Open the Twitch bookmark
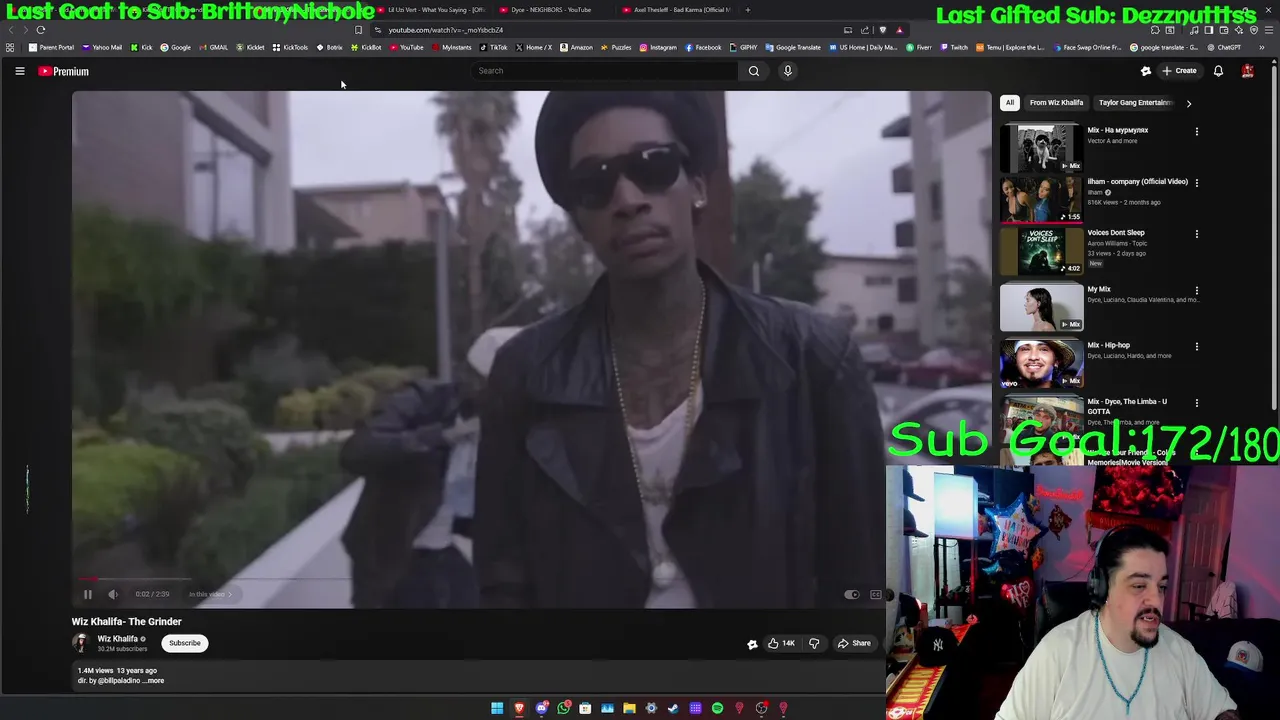Screen dimensions: 1280x720 tap(954, 47)
